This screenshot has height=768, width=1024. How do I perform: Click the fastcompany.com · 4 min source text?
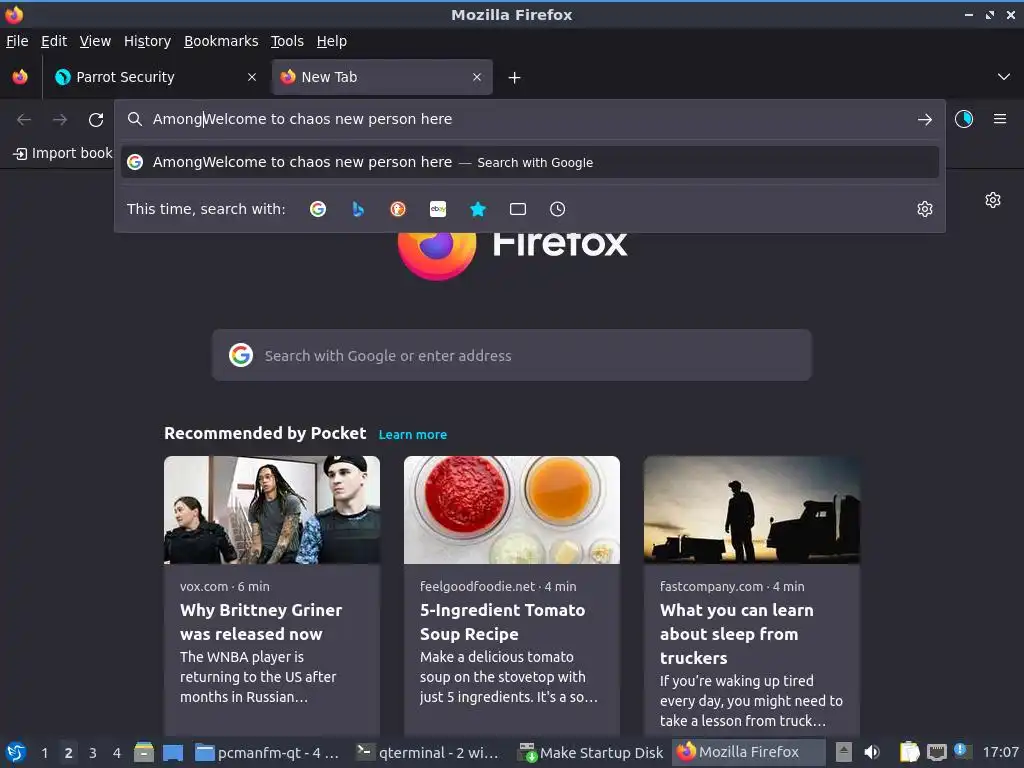click(x=732, y=586)
